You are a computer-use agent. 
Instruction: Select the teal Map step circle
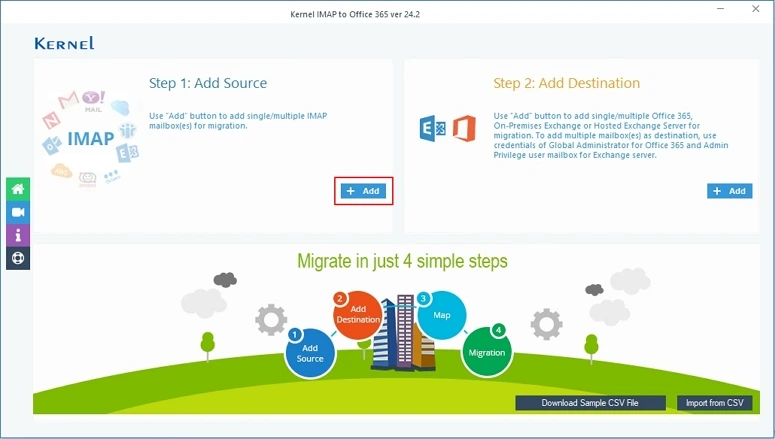click(441, 313)
